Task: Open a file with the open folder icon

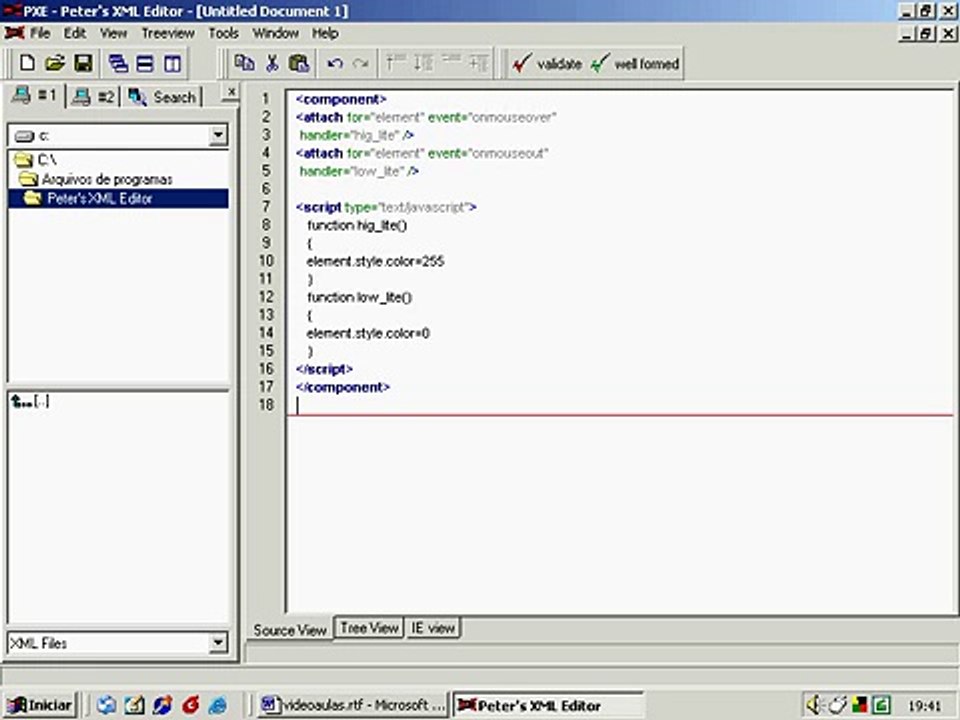Action: (55, 63)
